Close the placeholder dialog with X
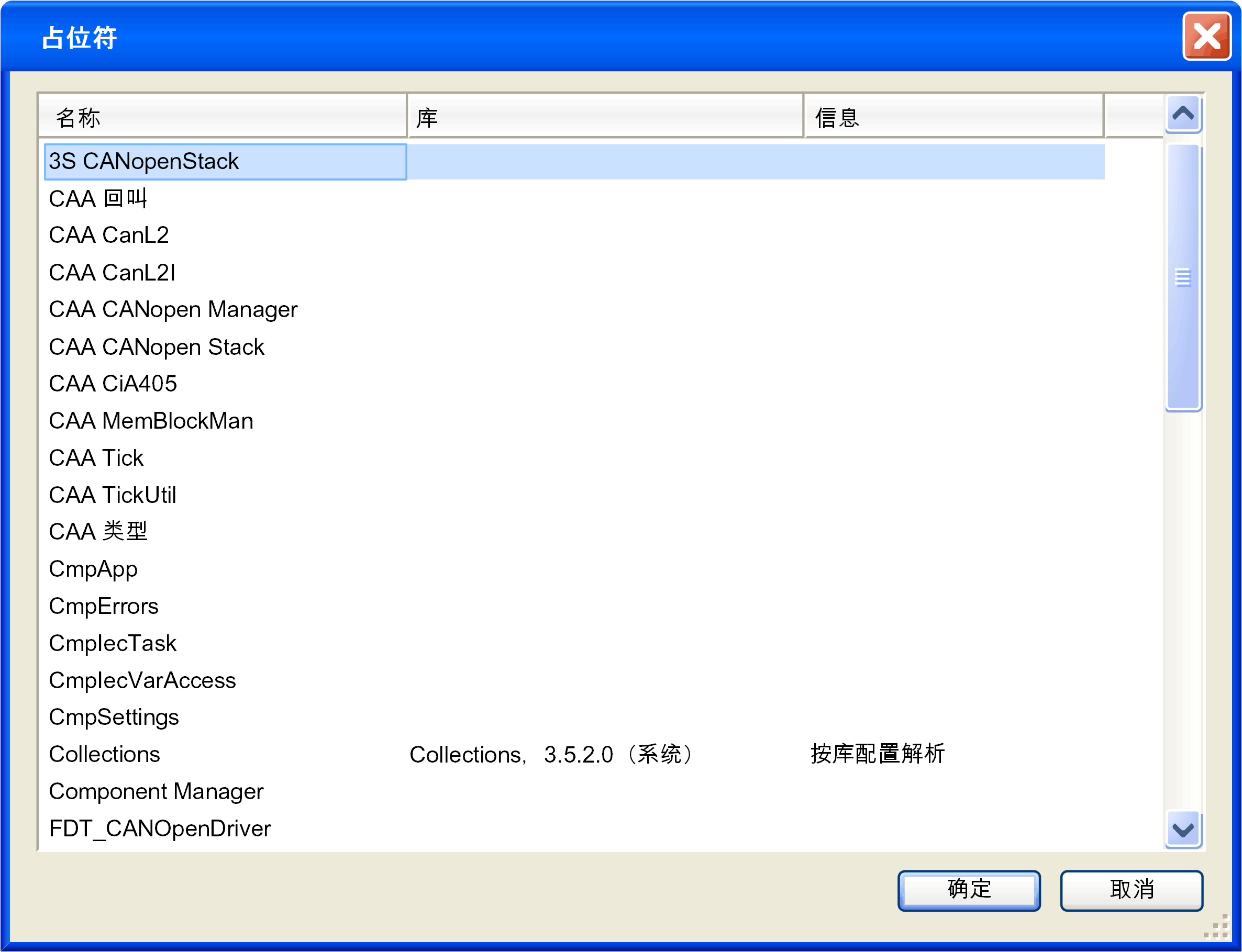The width and height of the screenshot is (1242, 952). click(1206, 37)
